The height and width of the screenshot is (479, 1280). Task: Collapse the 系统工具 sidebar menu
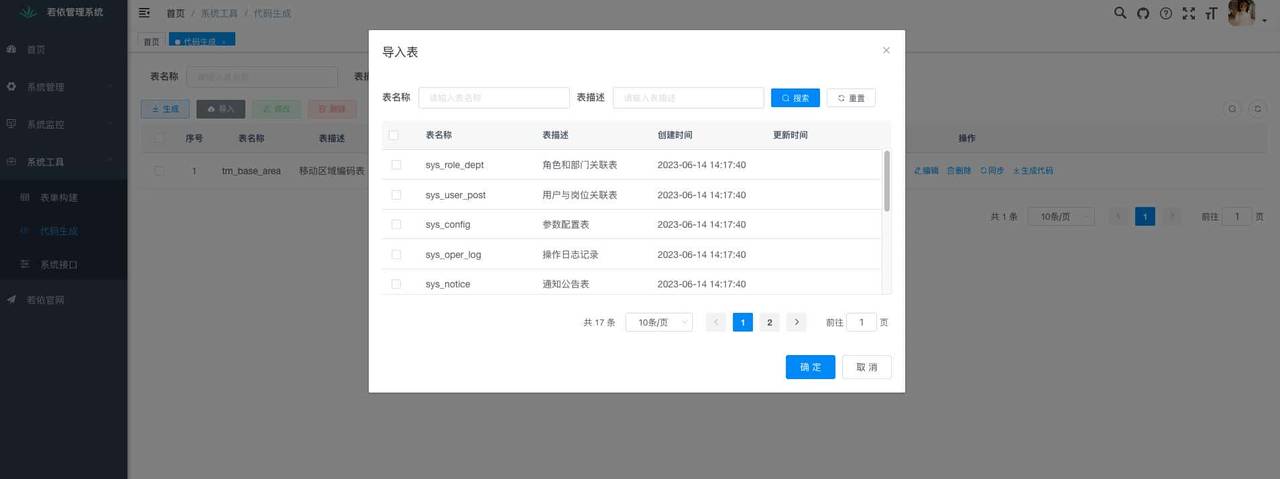[64, 161]
